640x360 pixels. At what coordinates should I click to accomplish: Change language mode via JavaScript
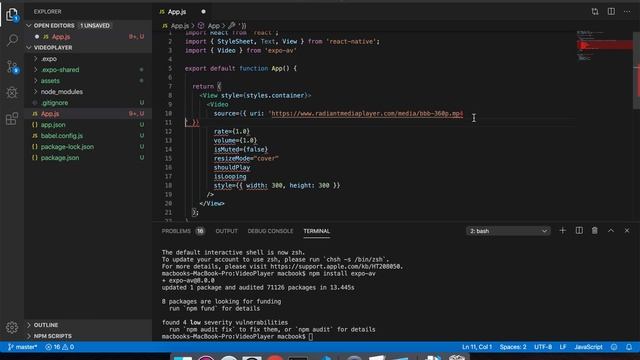pyautogui.click(x=588, y=347)
